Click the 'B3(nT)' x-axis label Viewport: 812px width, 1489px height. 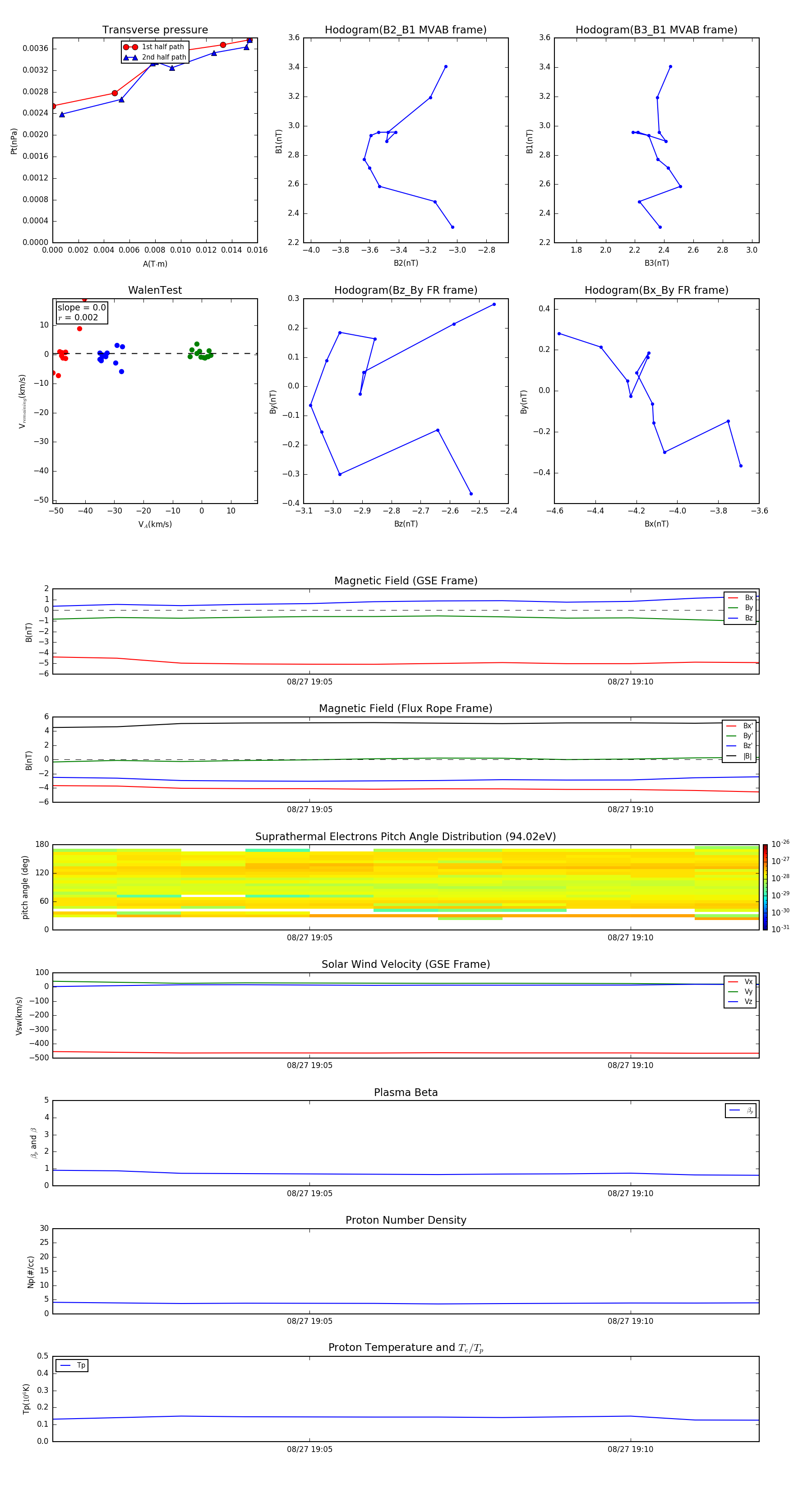656,263
